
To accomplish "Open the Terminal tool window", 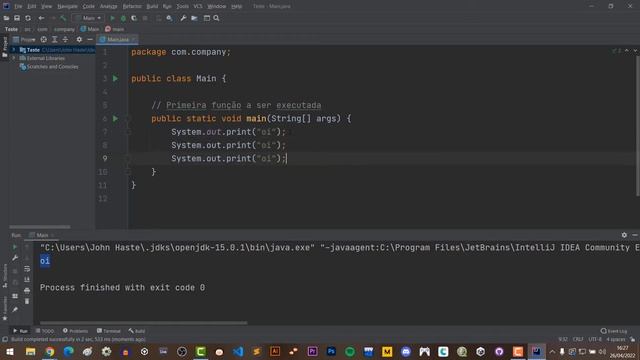I will click(x=109, y=331).
